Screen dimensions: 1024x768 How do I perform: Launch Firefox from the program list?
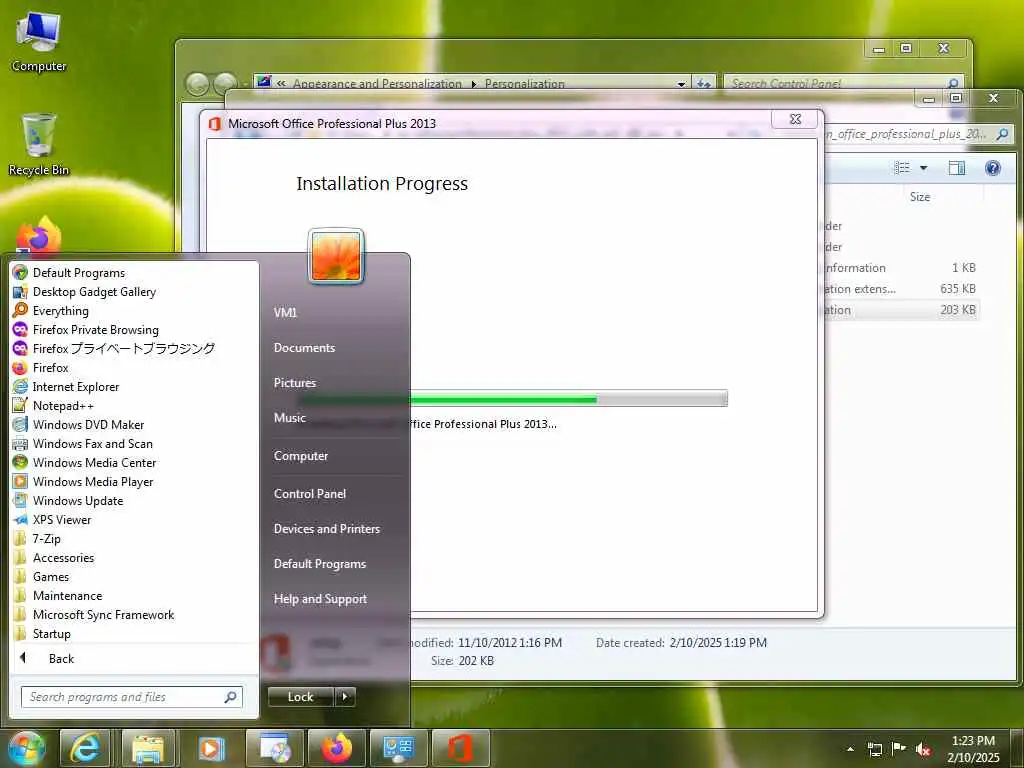tap(50, 368)
